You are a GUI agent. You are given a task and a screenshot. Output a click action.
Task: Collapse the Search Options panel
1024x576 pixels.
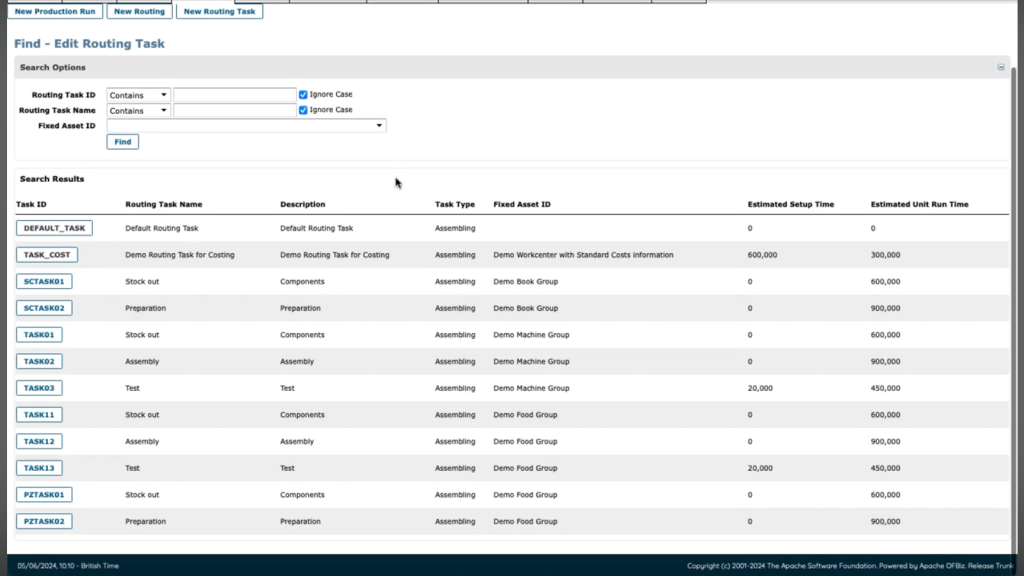1000,67
